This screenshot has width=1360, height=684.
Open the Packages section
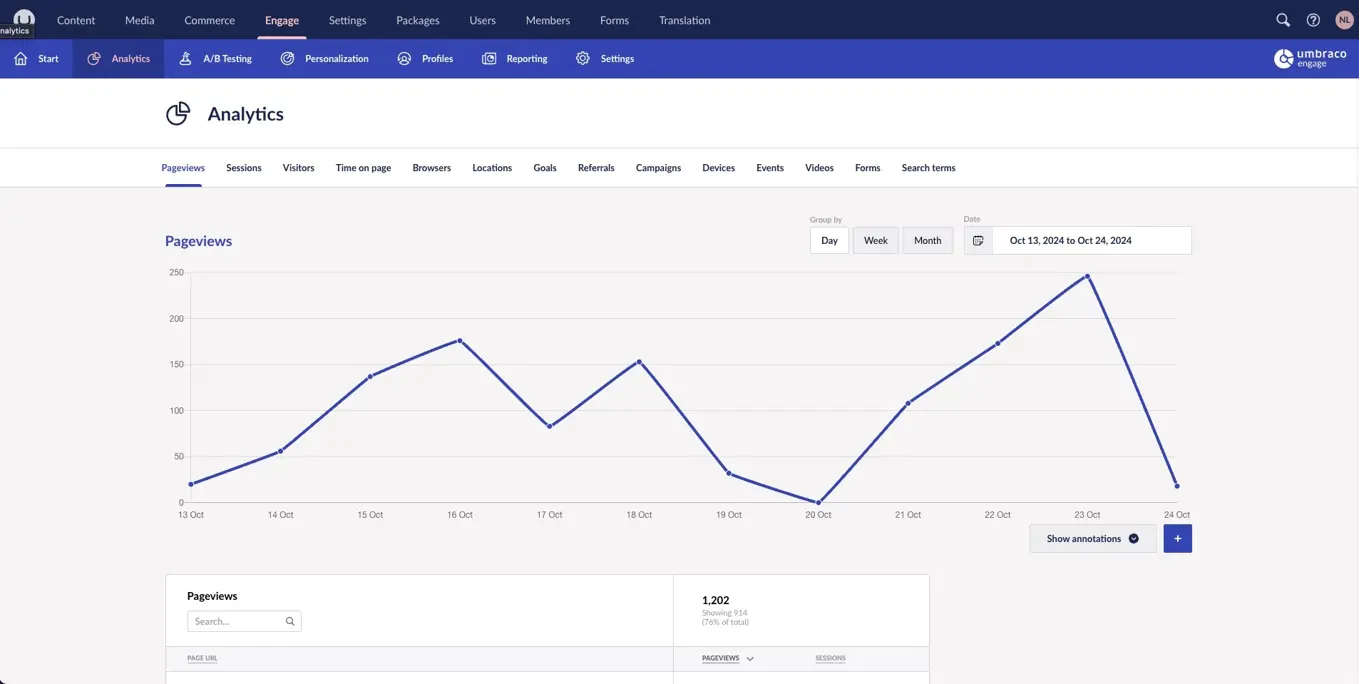point(418,20)
